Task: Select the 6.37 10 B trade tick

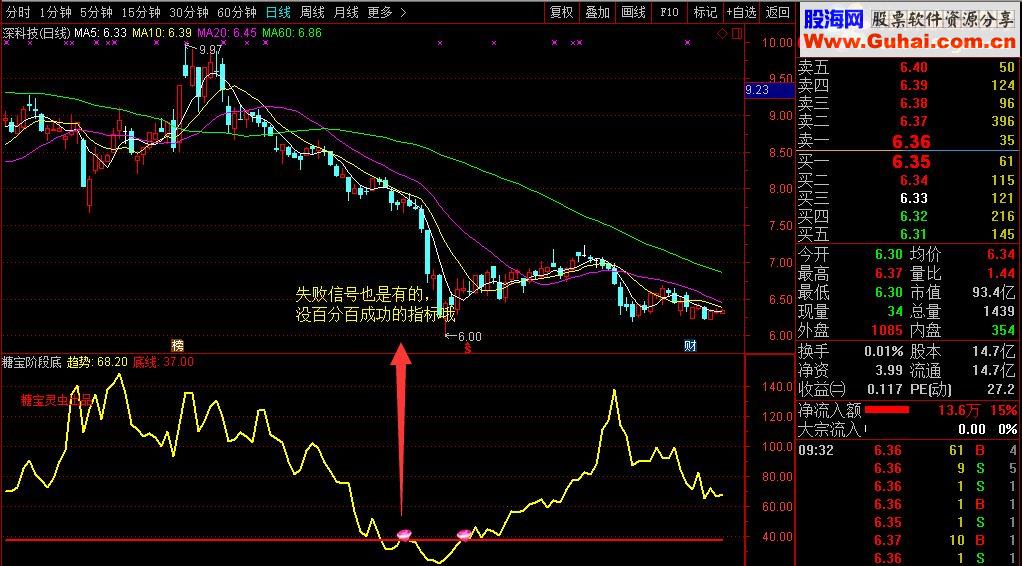Action: click(908, 540)
